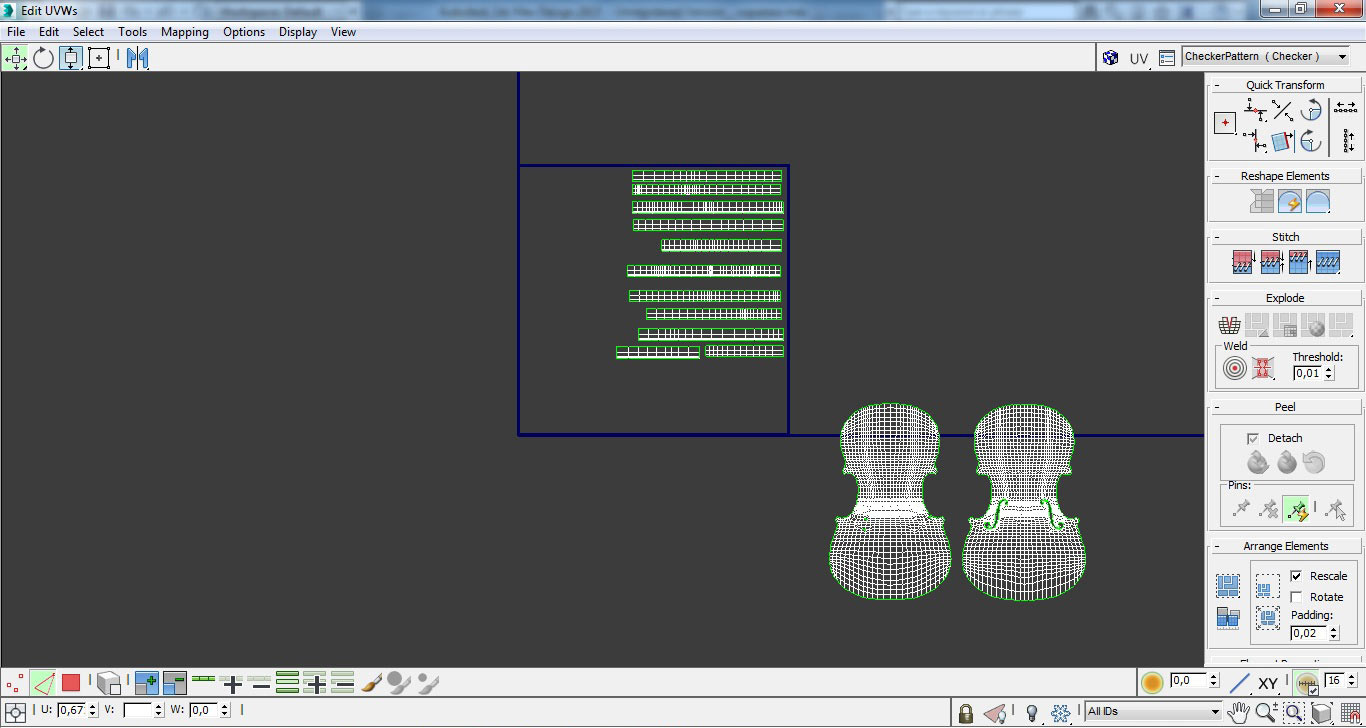Click the Weld Threshold value field
1366x728 pixels.
1307,373
